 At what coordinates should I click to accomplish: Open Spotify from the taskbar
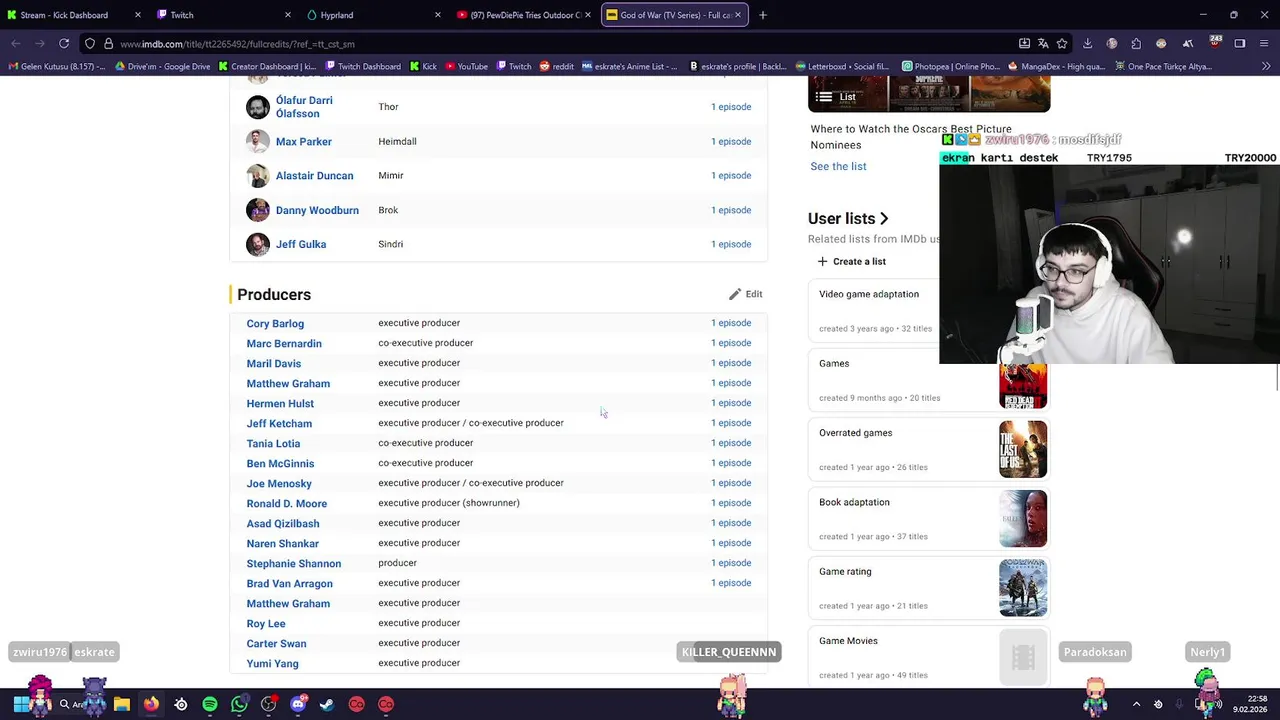click(x=210, y=704)
